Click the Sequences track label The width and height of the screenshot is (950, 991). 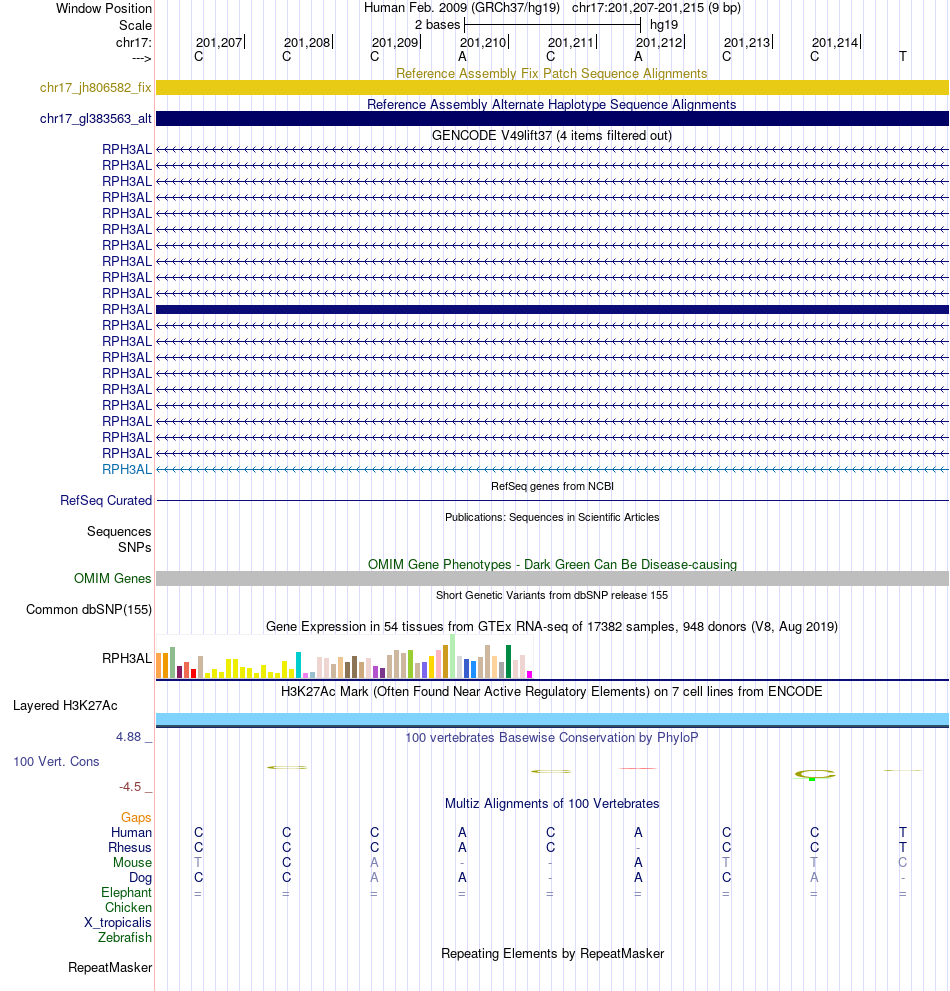click(119, 531)
